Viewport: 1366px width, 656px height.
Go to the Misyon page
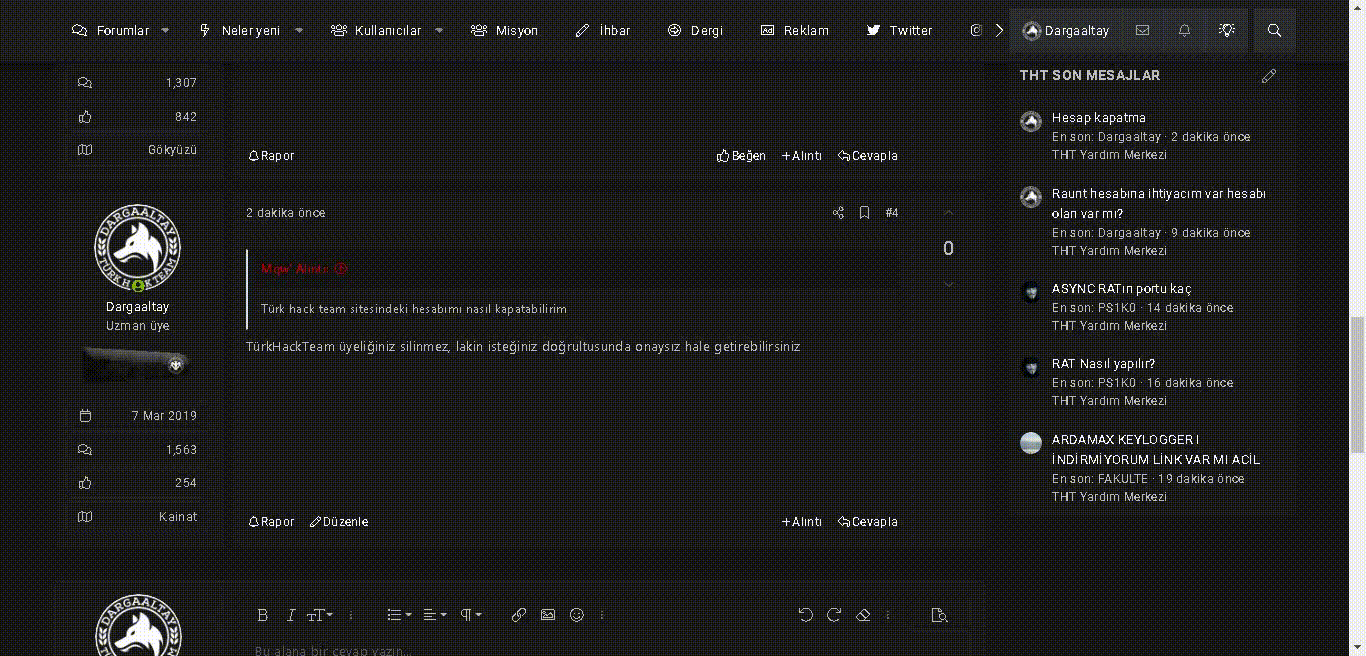pyautogui.click(x=505, y=31)
